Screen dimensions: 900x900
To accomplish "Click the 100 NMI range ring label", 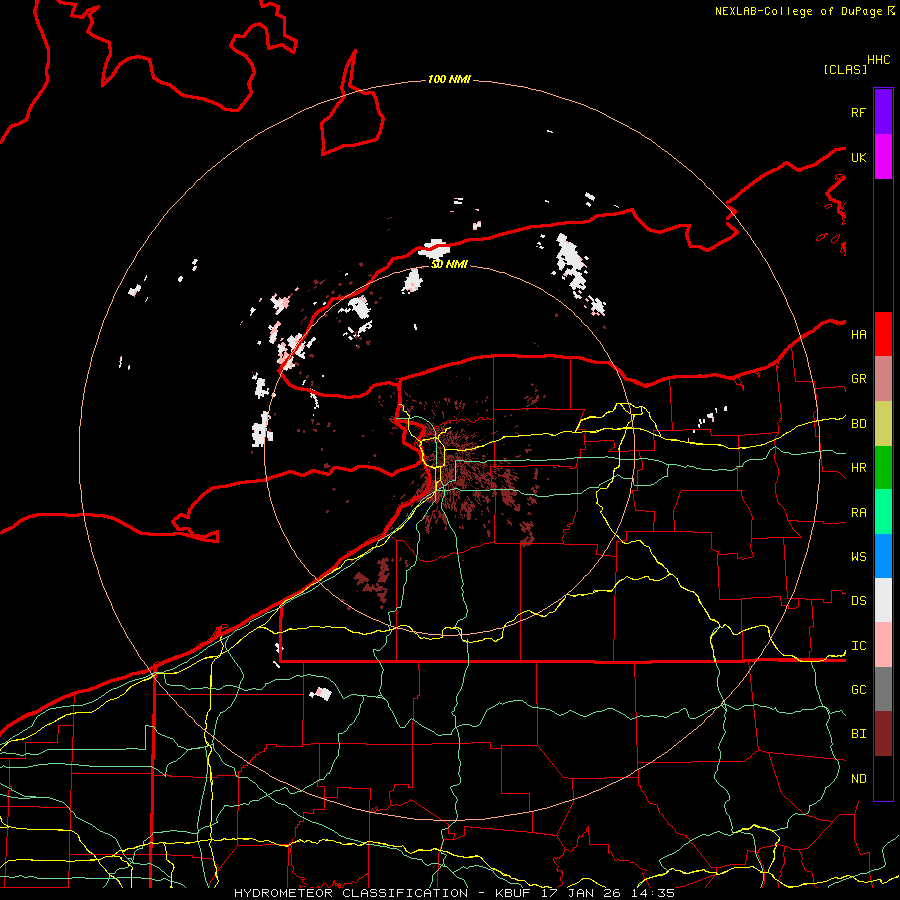I will click(449, 79).
